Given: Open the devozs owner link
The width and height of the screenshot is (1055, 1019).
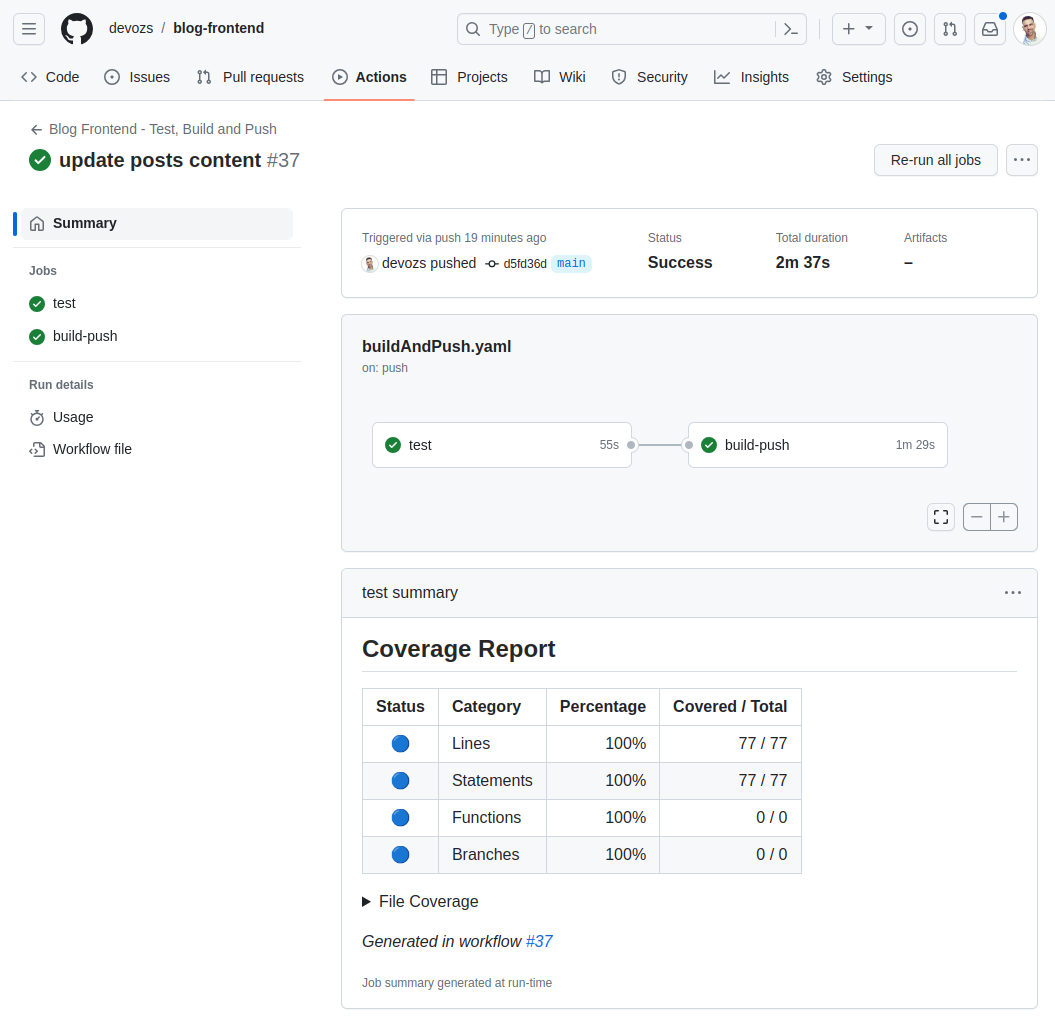Looking at the screenshot, I should pos(131,28).
